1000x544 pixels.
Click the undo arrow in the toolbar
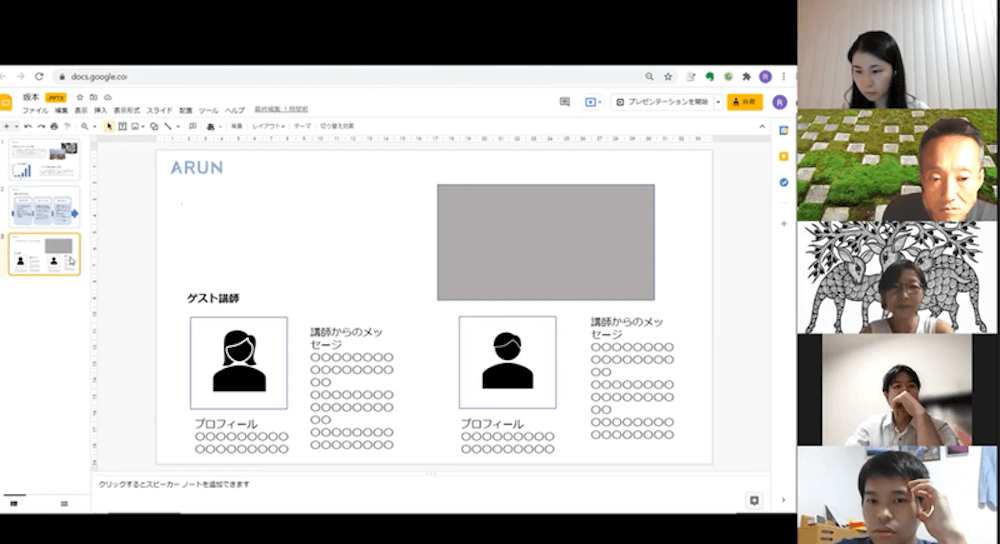pos(29,126)
